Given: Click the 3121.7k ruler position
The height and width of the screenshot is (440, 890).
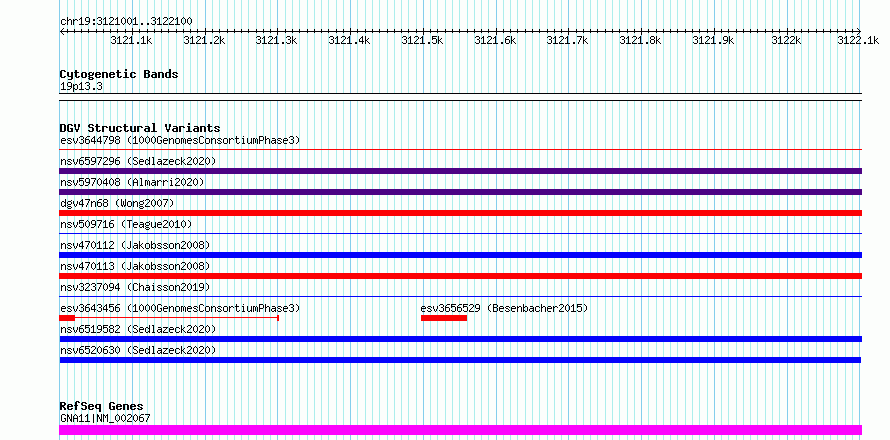Looking at the screenshot, I should 568,40.
